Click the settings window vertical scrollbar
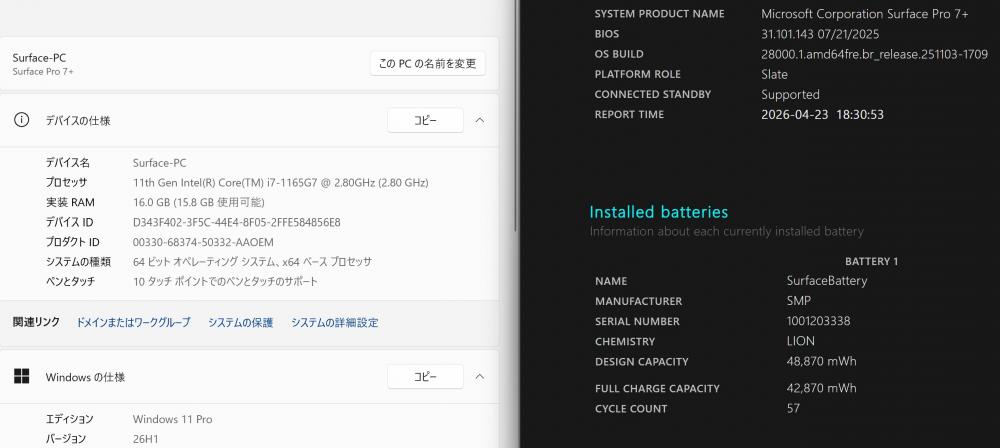Viewport: 1000px width, 448px height. (516, 115)
